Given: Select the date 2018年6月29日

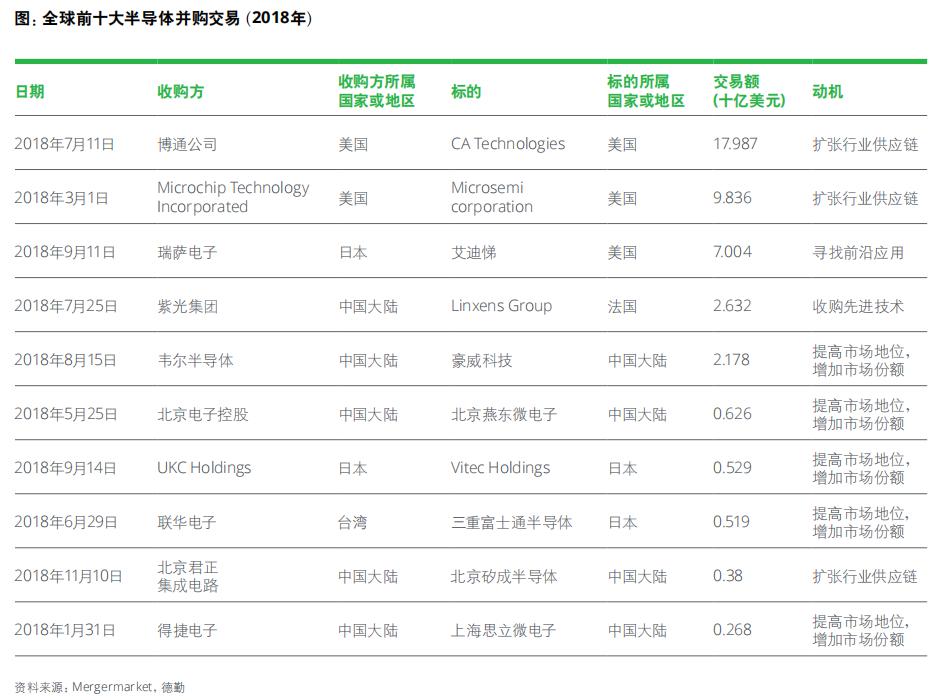Looking at the screenshot, I should (65, 523).
